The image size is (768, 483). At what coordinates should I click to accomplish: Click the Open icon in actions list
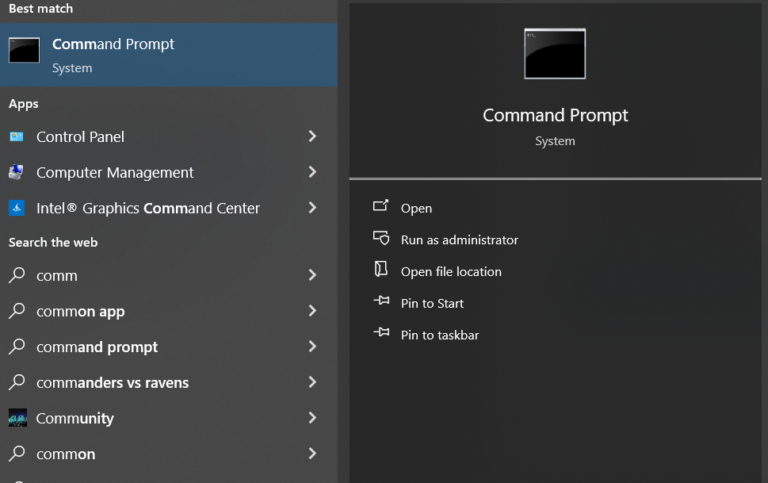point(381,206)
